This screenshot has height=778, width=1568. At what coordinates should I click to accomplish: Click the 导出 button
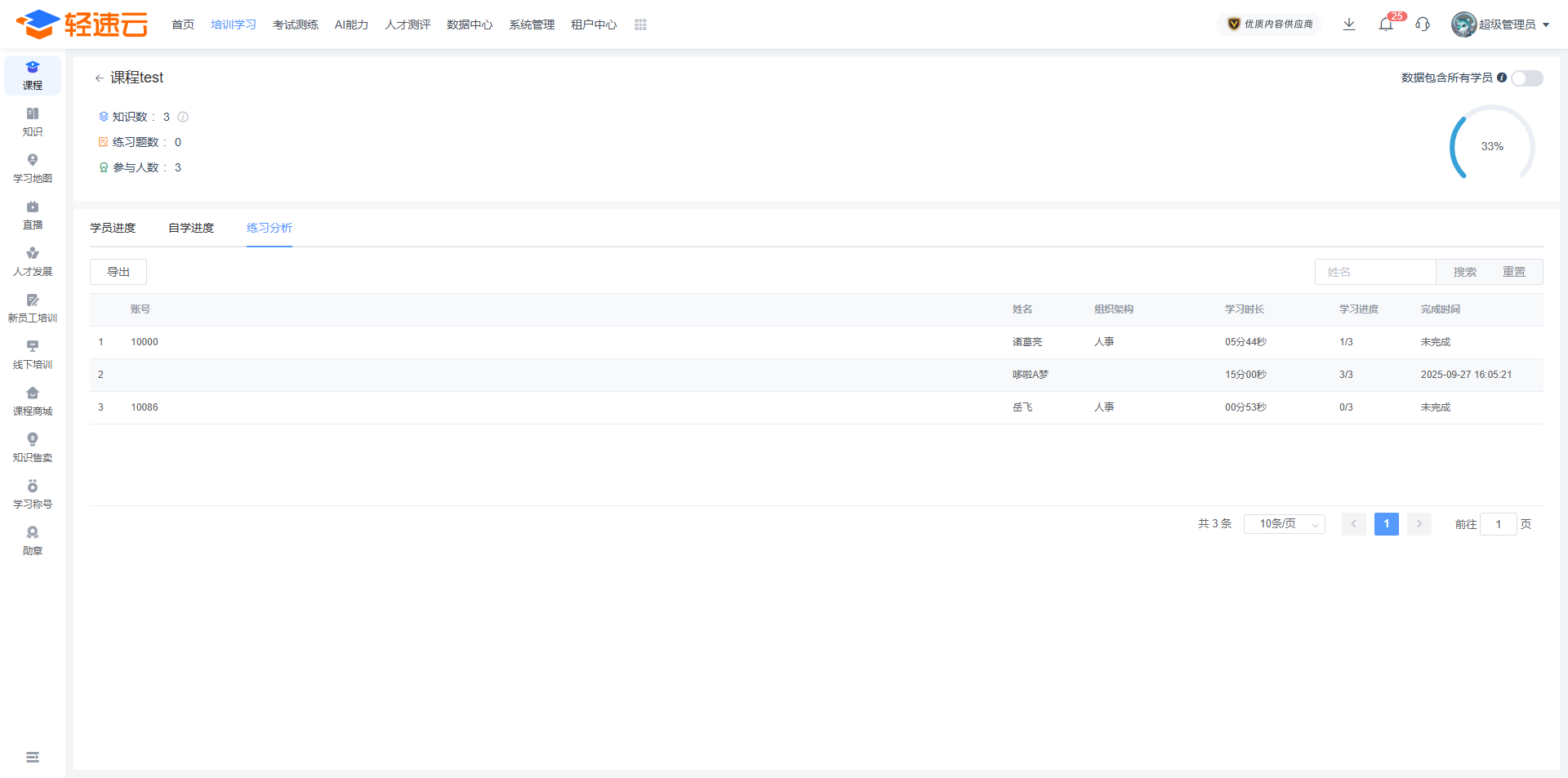(118, 272)
